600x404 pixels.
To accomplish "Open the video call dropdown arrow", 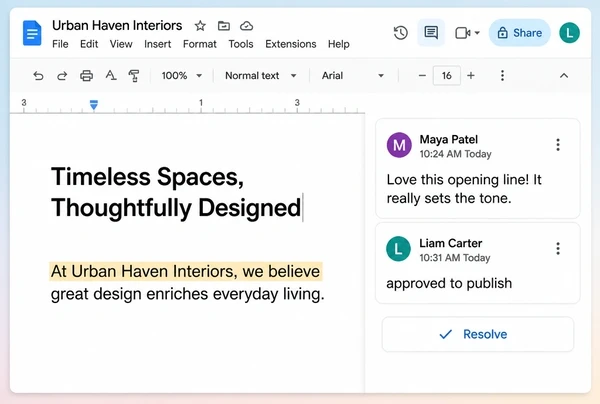I will tap(477, 33).
